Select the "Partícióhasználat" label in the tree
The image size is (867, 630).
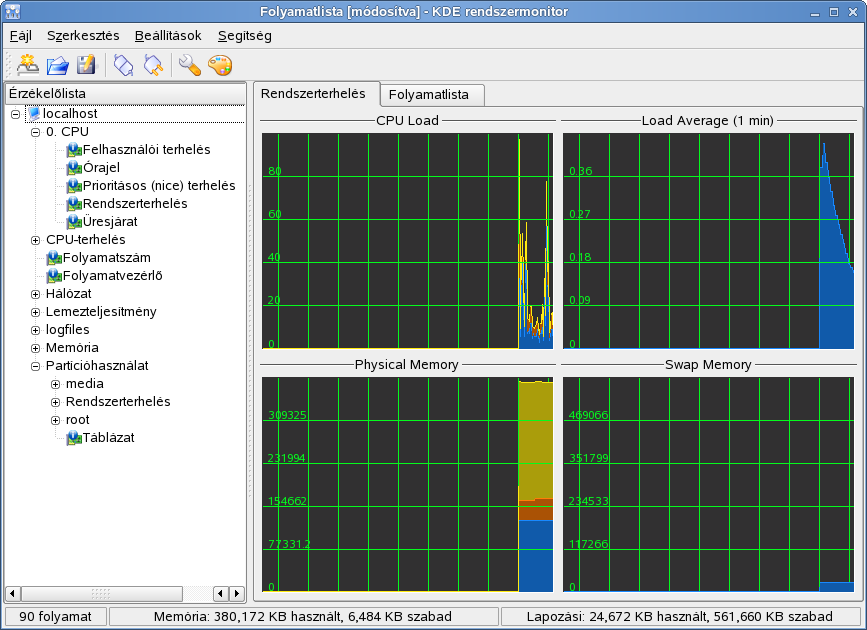tap(97, 366)
